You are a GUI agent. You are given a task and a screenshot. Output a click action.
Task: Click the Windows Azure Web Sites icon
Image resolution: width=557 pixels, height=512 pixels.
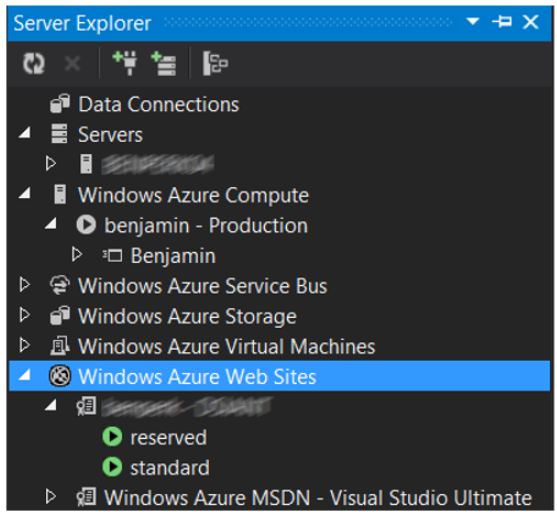[x=60, y=376]
